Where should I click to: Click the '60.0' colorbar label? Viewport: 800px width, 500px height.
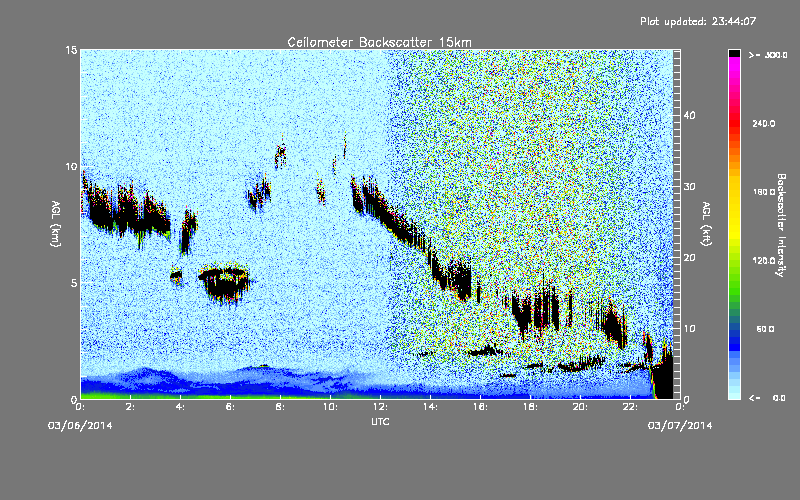[766, 329]
